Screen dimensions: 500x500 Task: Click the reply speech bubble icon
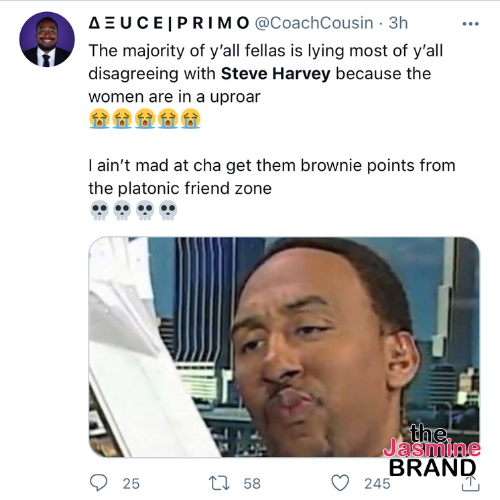coord(99,483)
